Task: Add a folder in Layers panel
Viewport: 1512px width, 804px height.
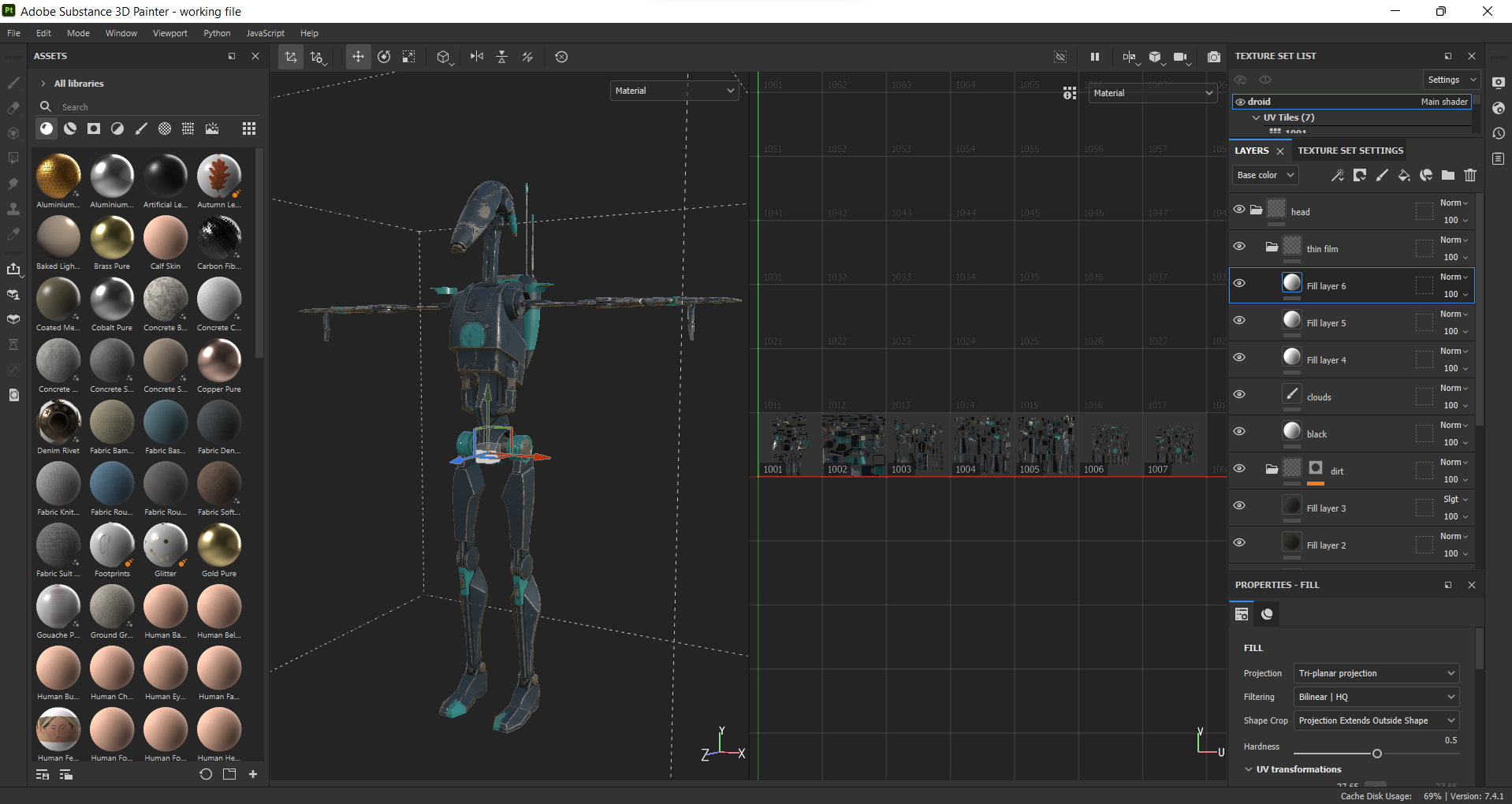Action: (1448, 175)
